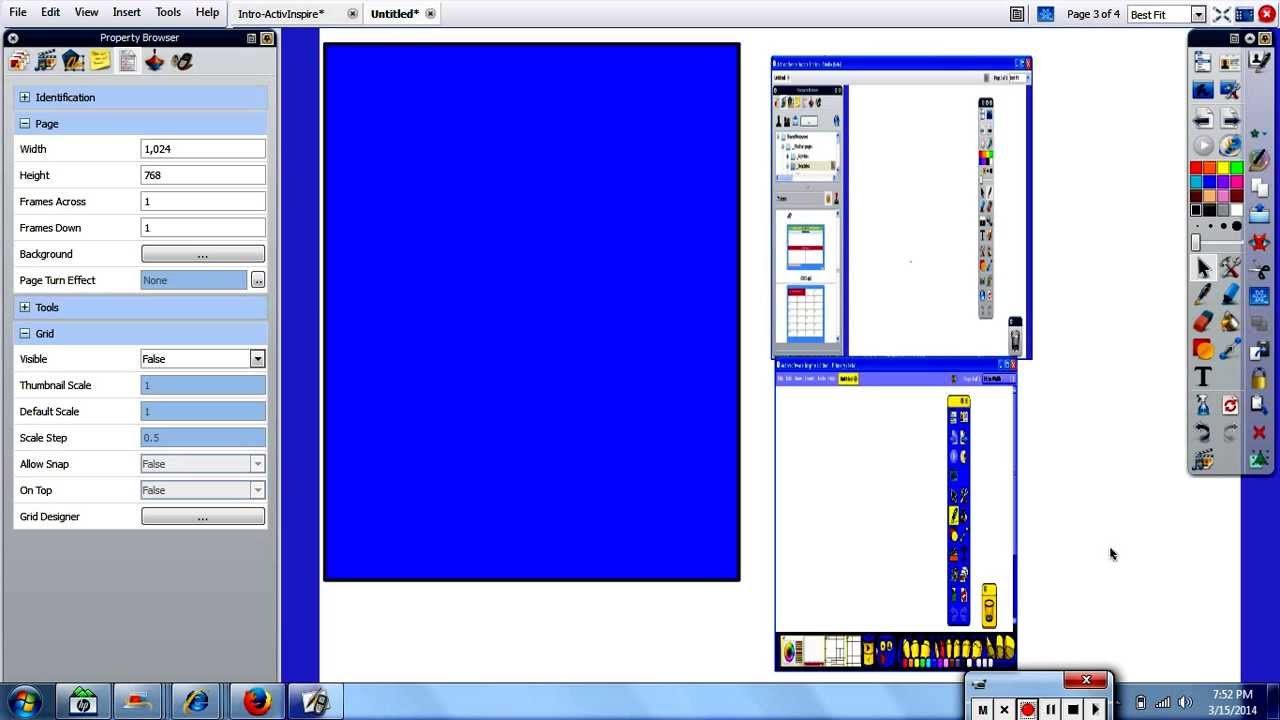Select the Text tool
This screenshot has height=720, width=1280.
pyautogui.click(x=1203, y=377)
